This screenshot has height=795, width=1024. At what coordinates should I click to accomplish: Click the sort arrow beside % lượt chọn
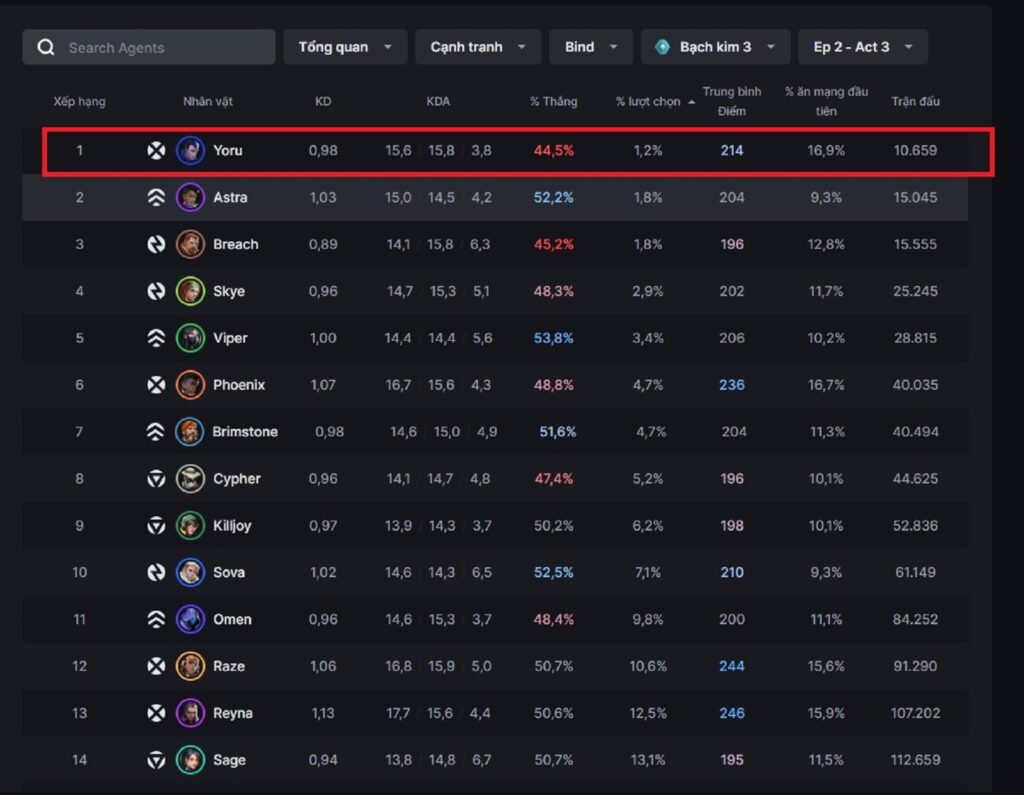691,102
